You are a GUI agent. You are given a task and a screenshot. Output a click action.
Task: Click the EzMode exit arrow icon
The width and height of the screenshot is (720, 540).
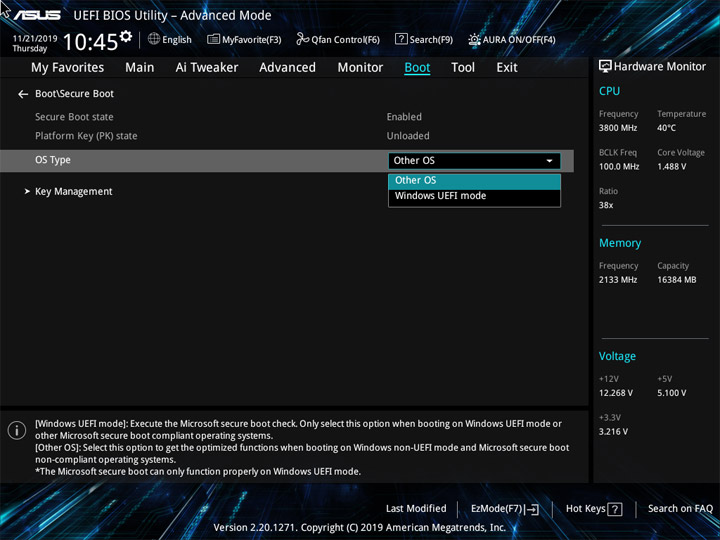(x=531, y=509)
